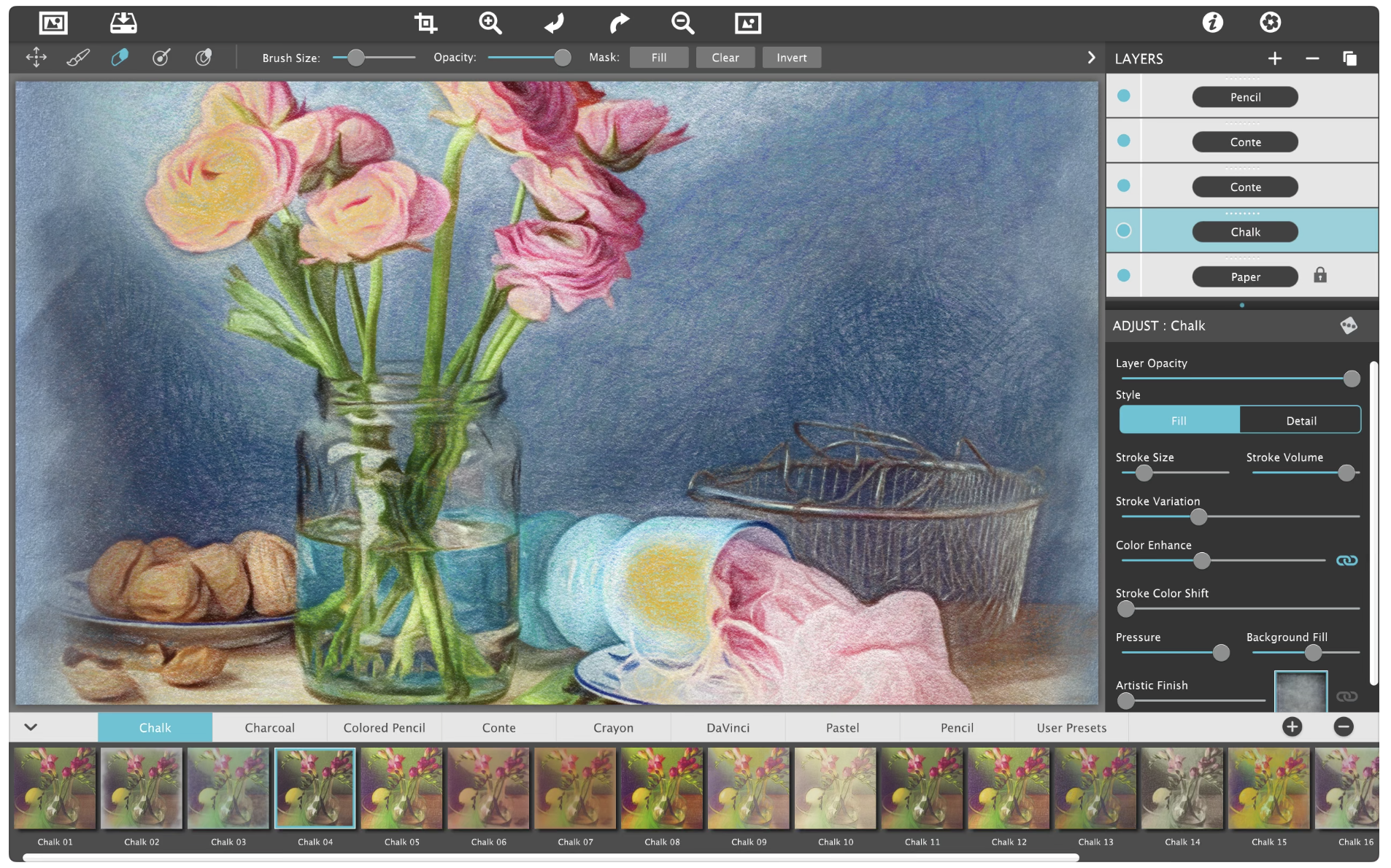Toggle the Color Enhance link icon
1391x868 pixels.
[1346, 560]
